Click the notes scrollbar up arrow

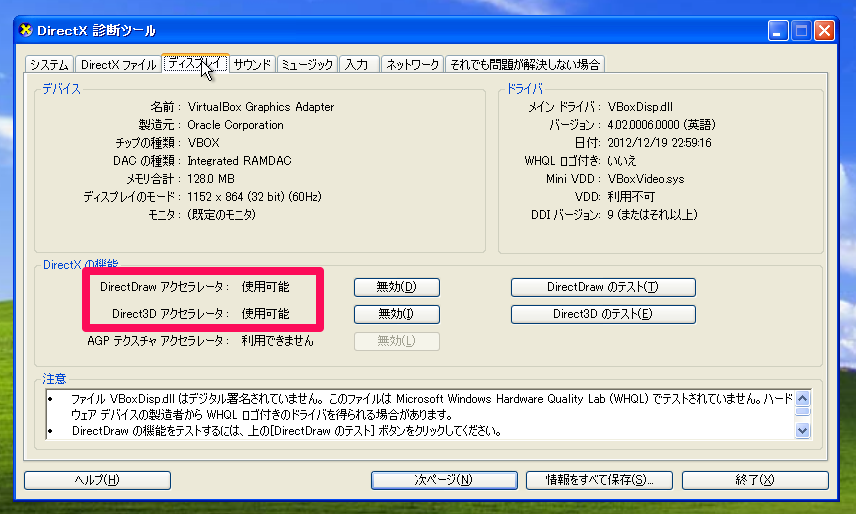802,399
